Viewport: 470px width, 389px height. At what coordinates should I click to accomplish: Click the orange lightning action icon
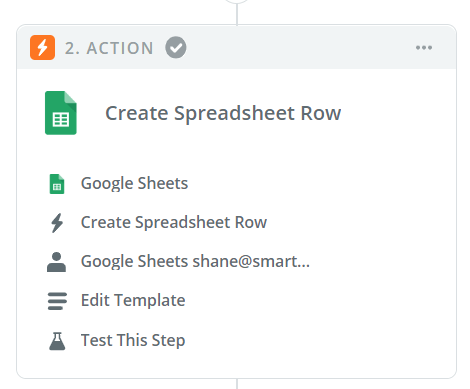[42, 47]
